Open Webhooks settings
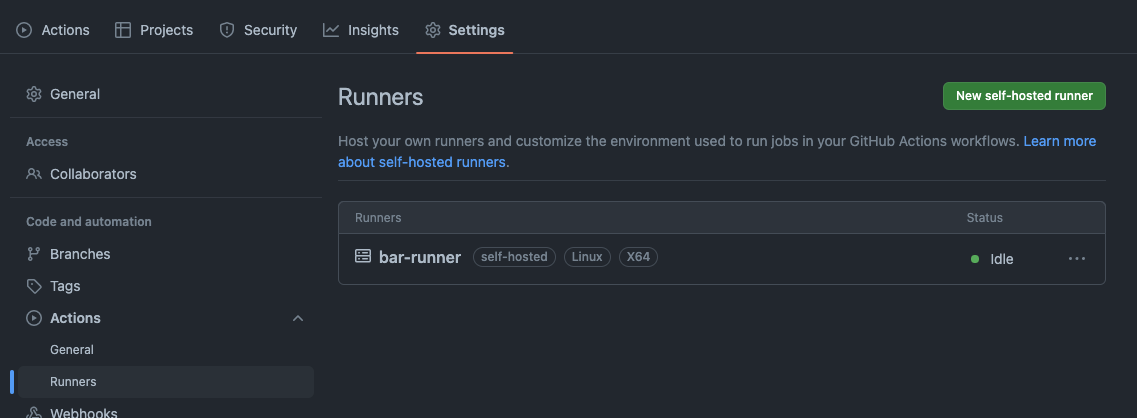1137x418 pixels. pos(165,411)
